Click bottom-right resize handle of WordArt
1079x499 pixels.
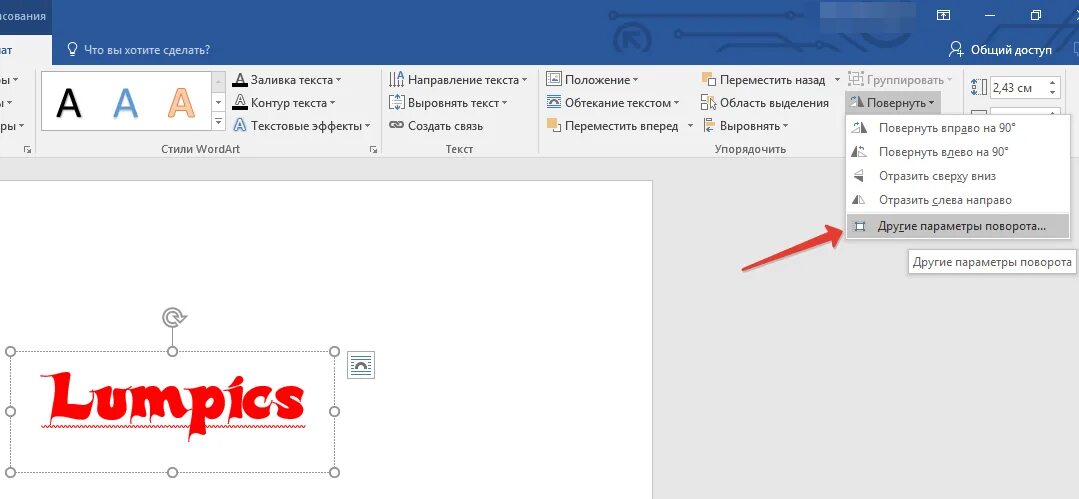coord(334,472)
